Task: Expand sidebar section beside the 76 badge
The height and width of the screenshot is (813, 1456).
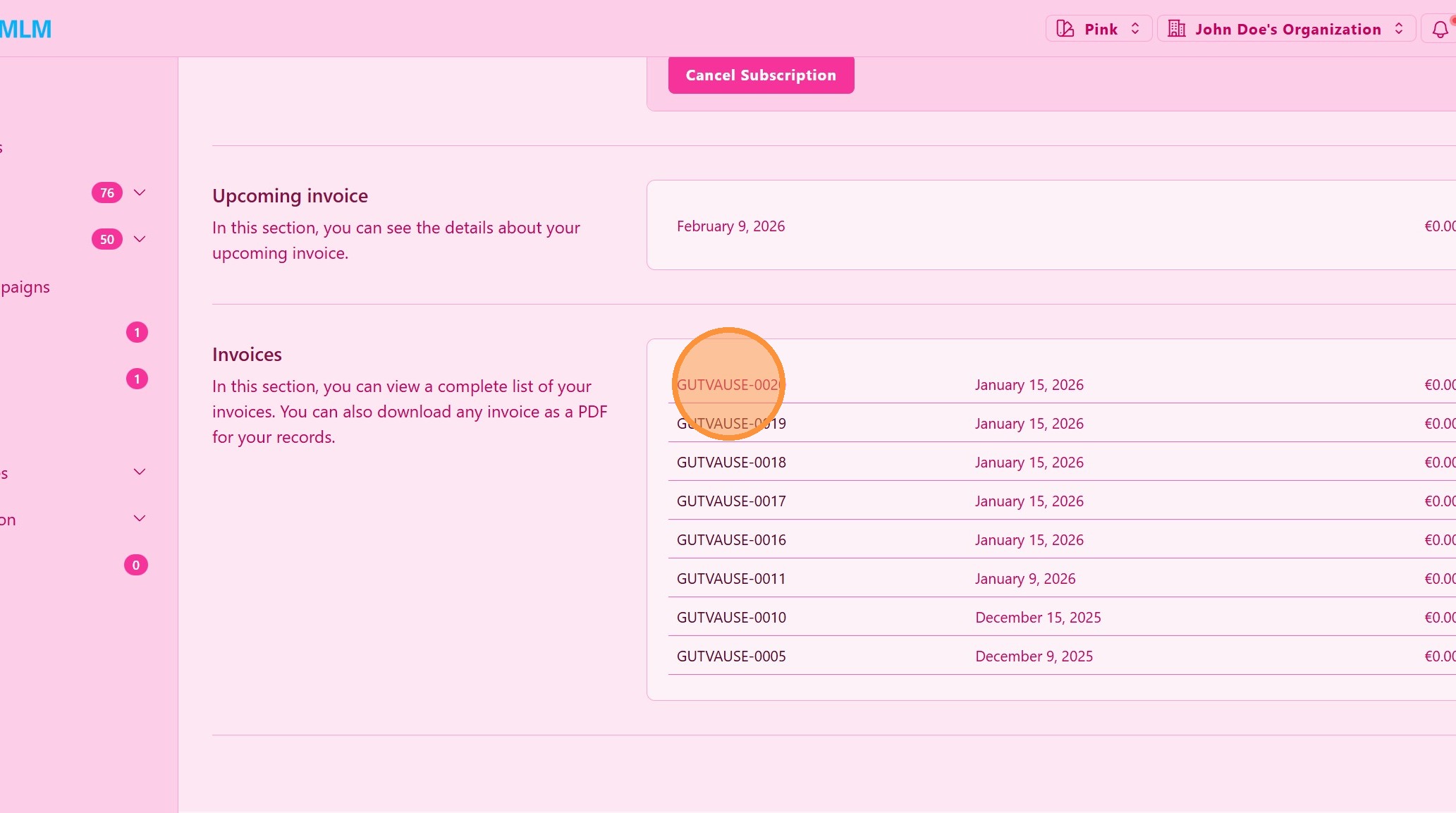Action: click(140, 192)
